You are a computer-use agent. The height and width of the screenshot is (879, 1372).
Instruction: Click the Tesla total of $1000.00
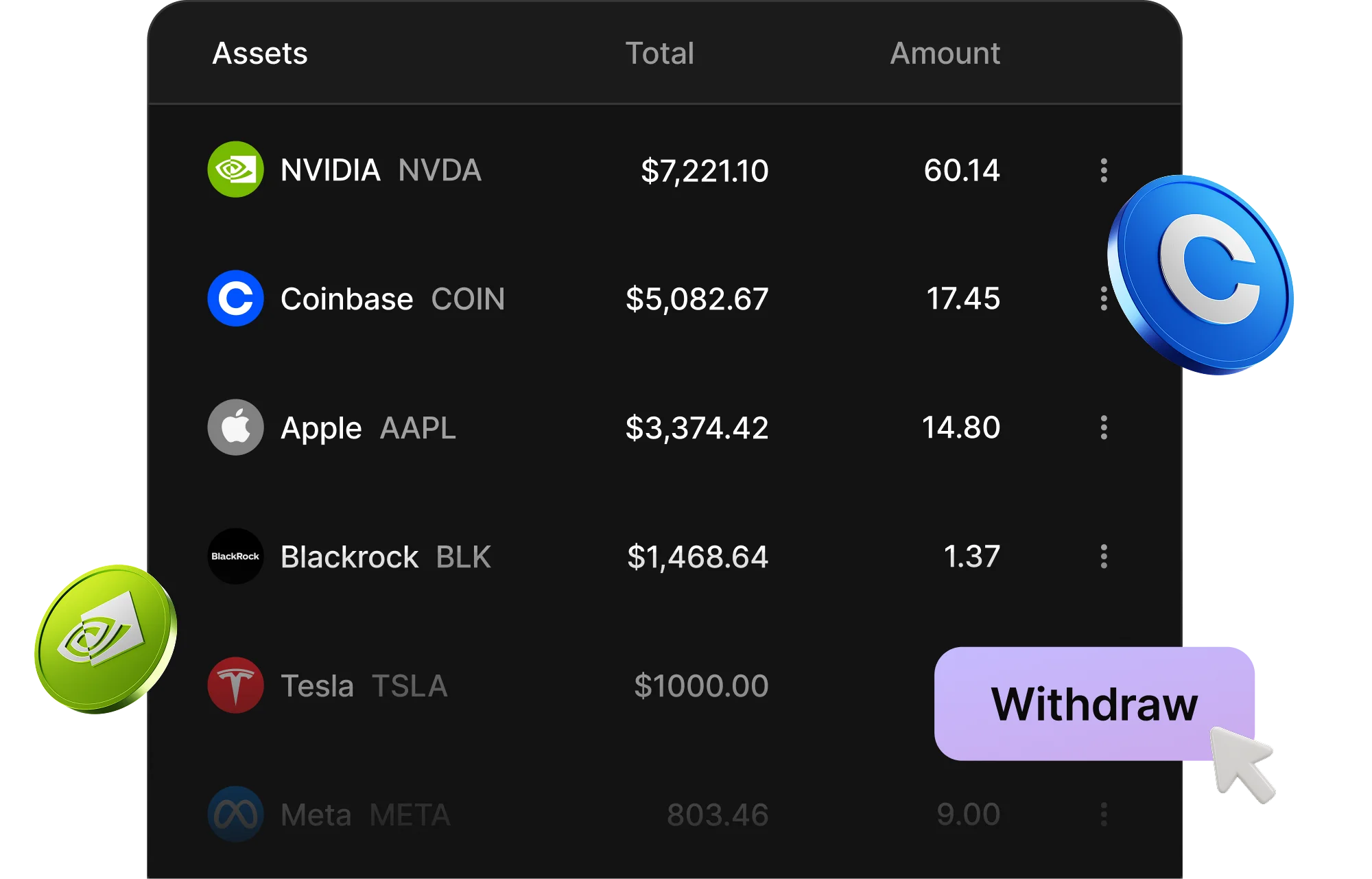(x=700, y=686)
